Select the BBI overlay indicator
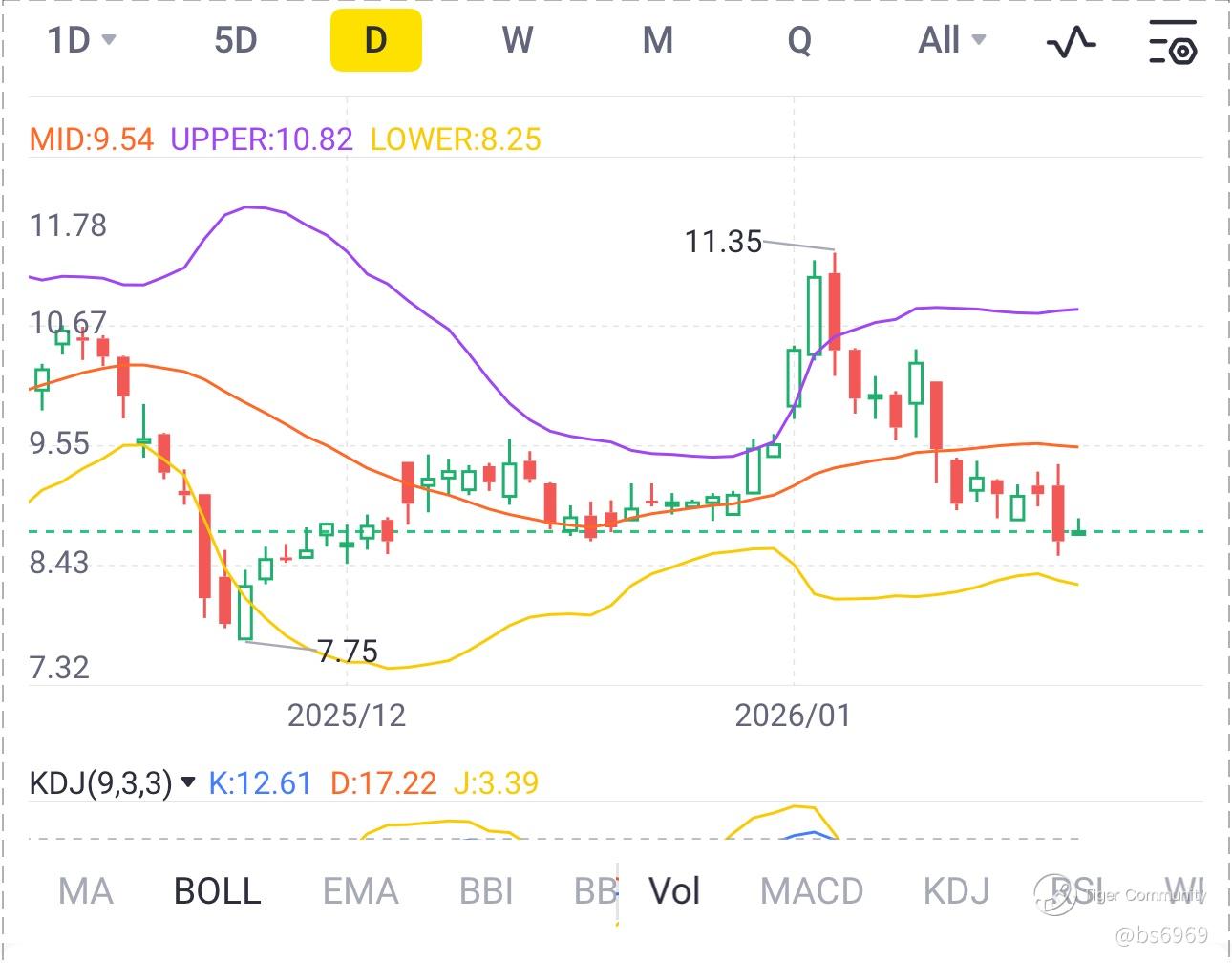The image size is (1232, 963). tap(486, 891)
